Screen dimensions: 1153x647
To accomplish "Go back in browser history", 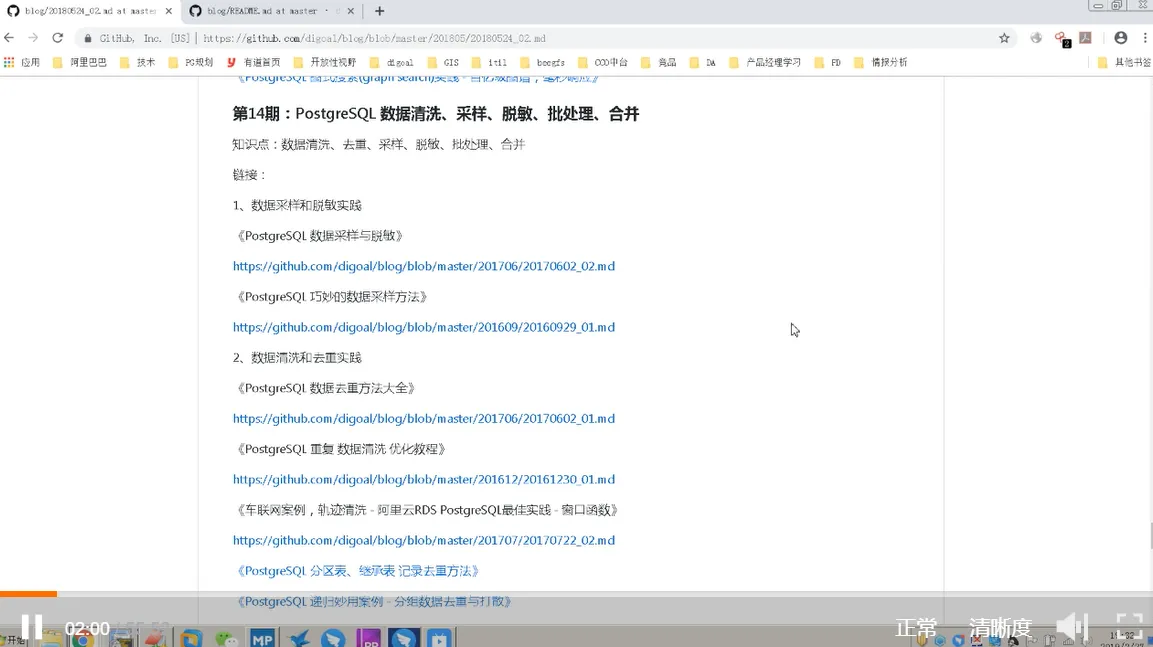I will [x=10, y=37].
